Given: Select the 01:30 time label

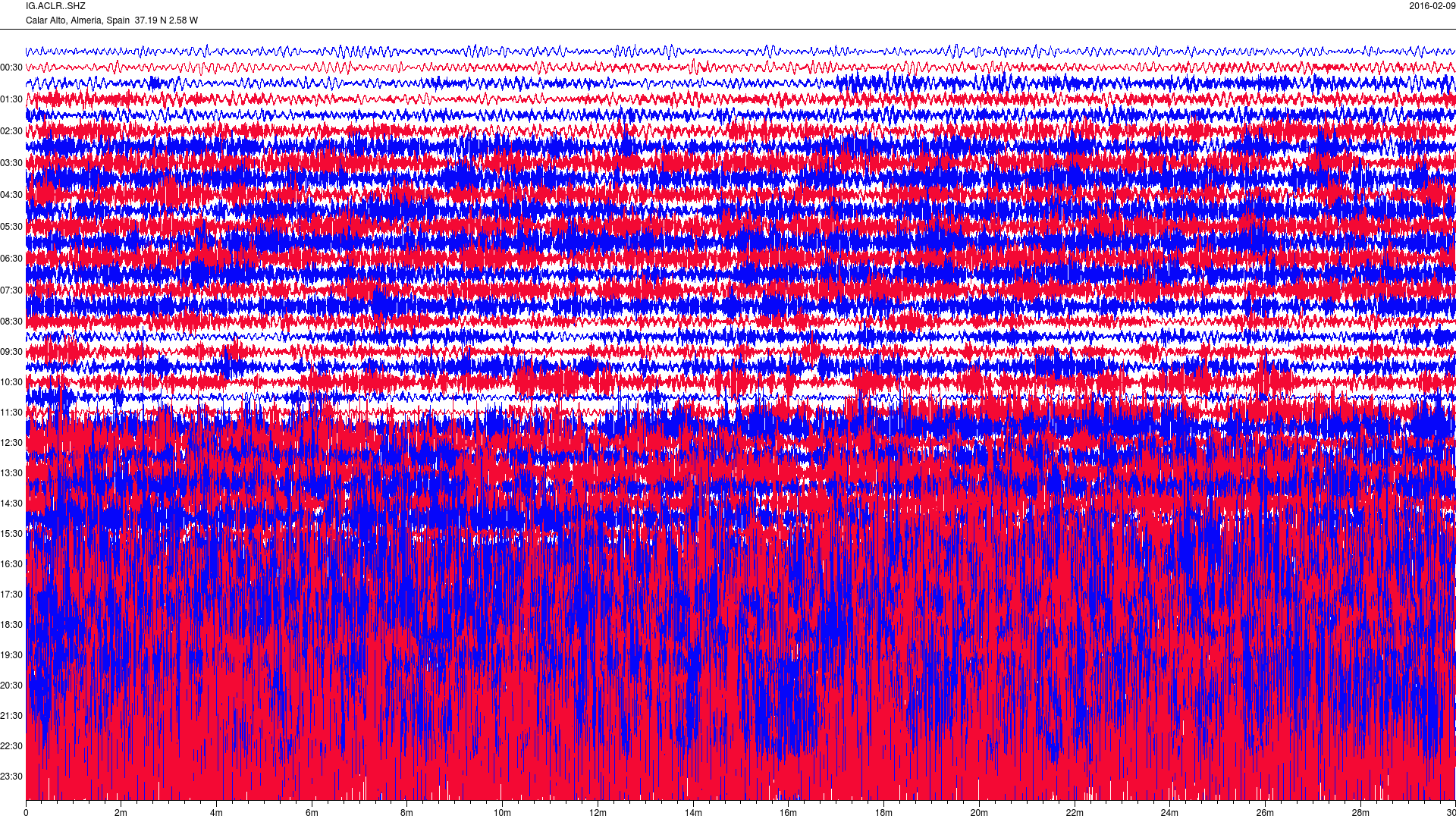Looking at the screenshot, I should (11, 99).
